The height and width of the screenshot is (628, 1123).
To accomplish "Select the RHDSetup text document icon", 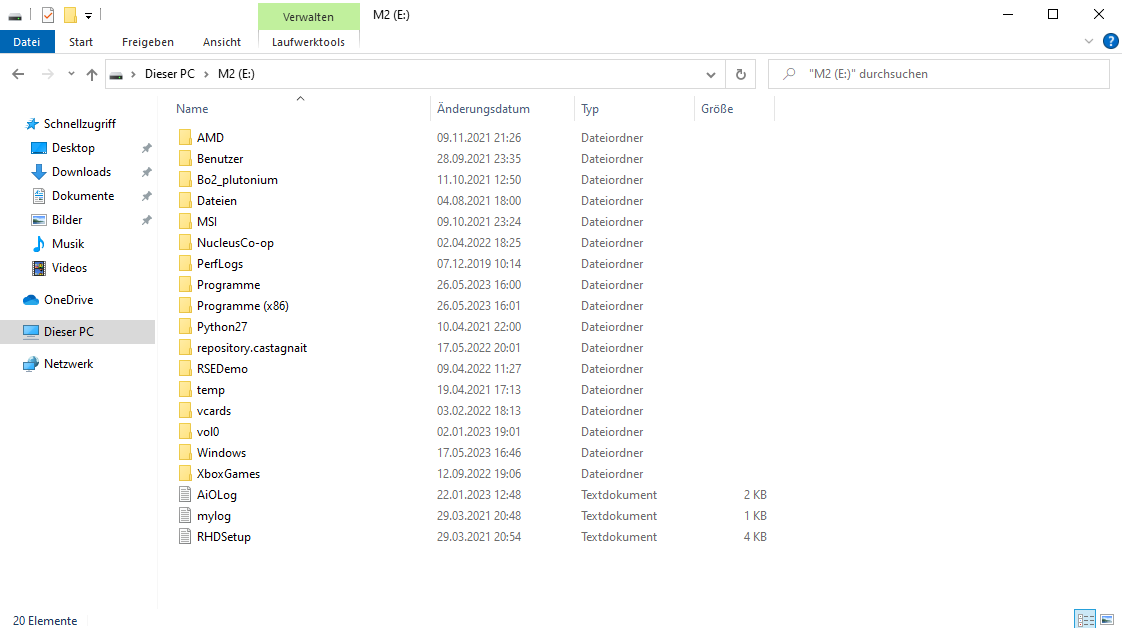I will 185,536.
